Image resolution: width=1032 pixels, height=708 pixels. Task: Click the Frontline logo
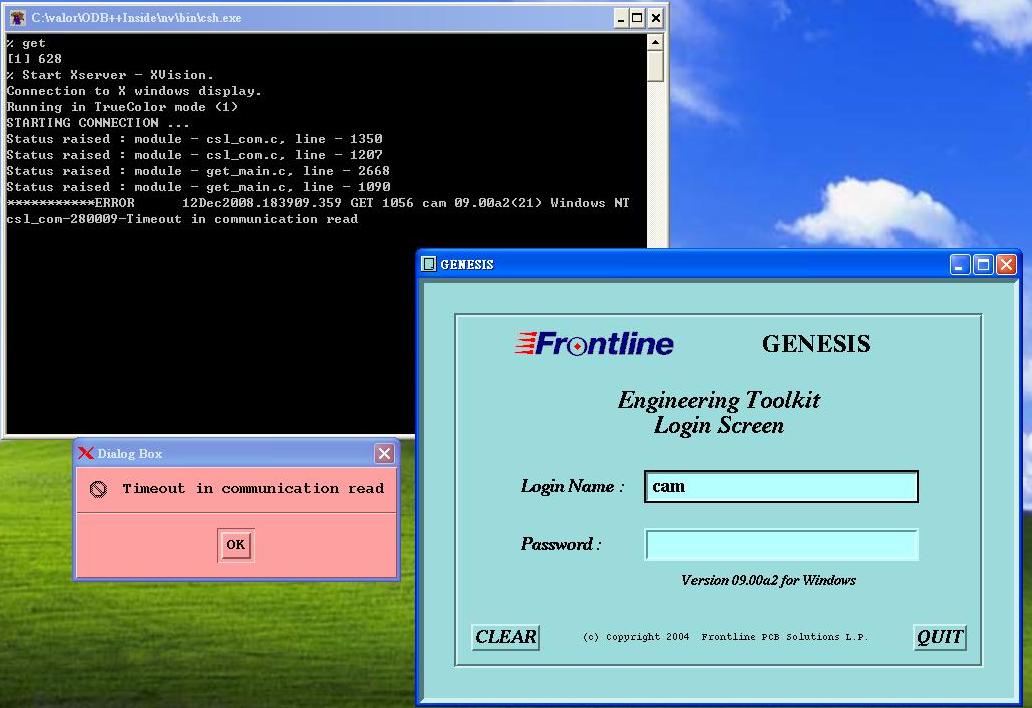(594, 343)
